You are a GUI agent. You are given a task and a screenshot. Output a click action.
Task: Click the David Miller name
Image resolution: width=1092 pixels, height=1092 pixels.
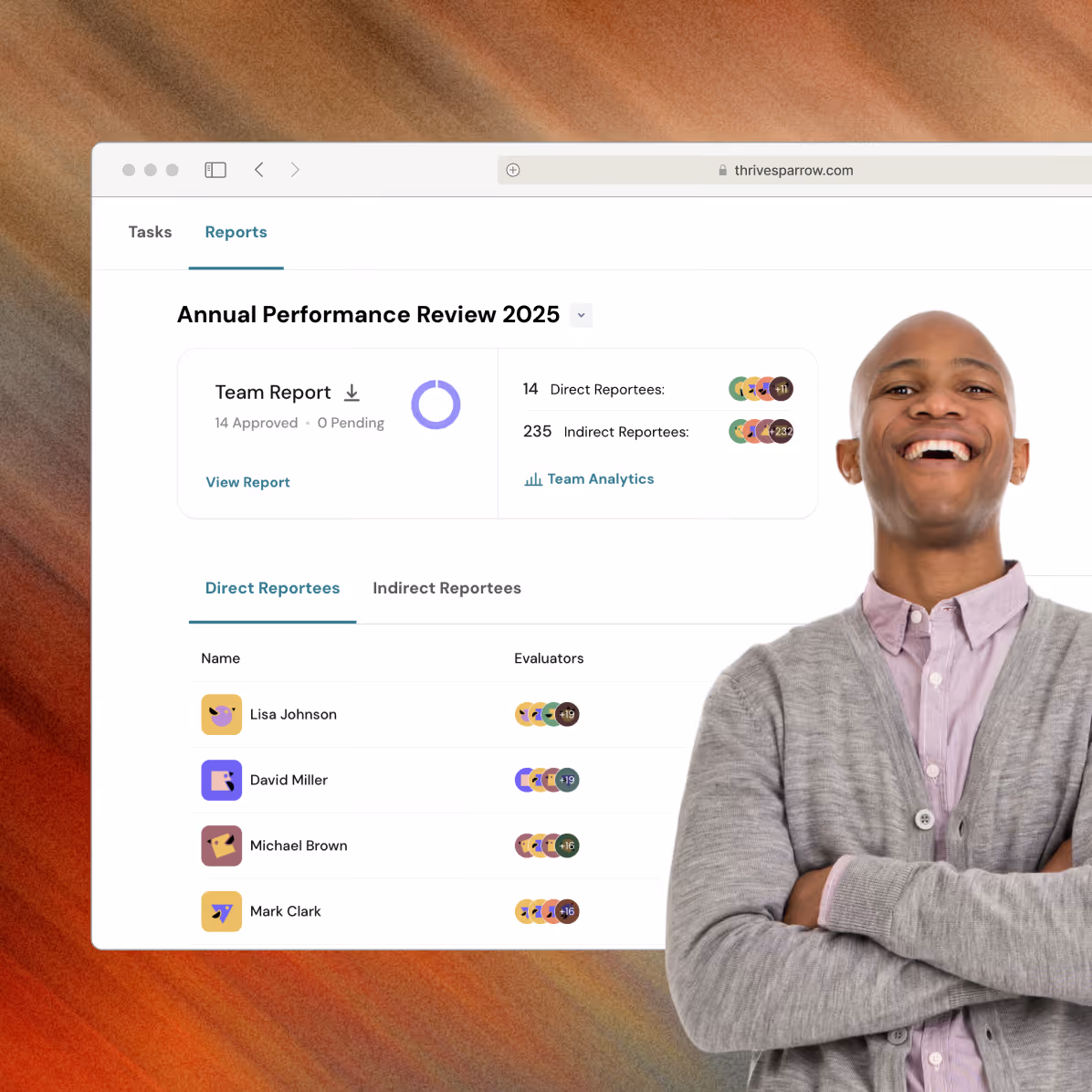[x=289, y=780]
